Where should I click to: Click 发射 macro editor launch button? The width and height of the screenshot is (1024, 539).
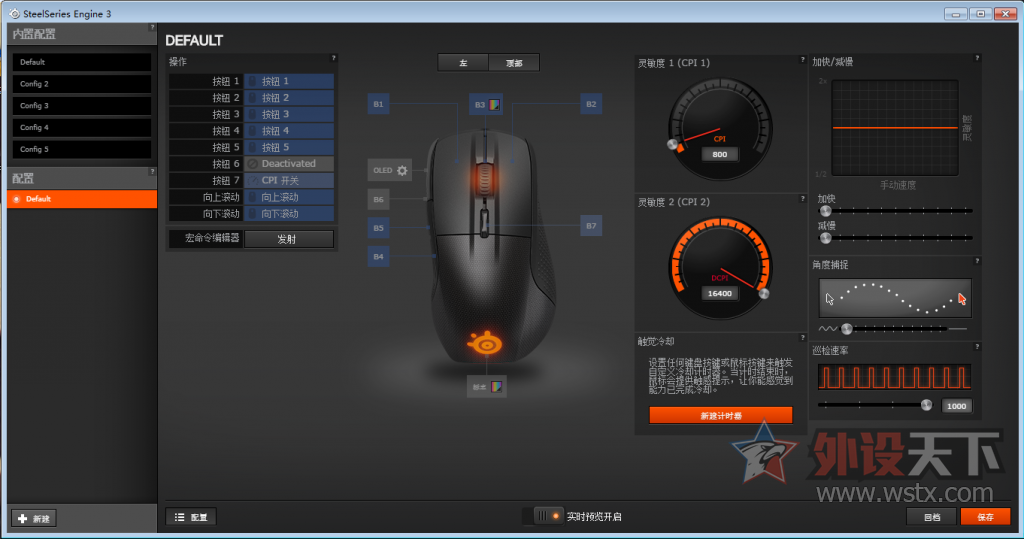click(x=289, y=239)
